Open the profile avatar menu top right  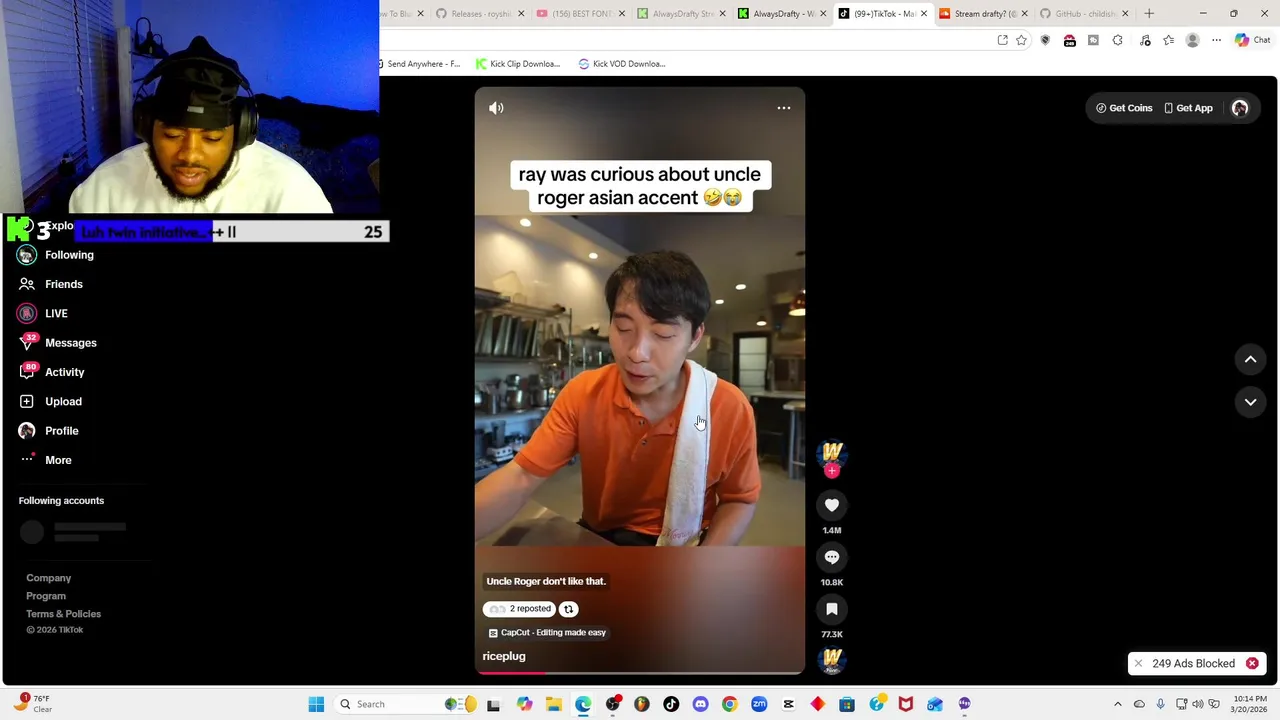[1240, 108]
